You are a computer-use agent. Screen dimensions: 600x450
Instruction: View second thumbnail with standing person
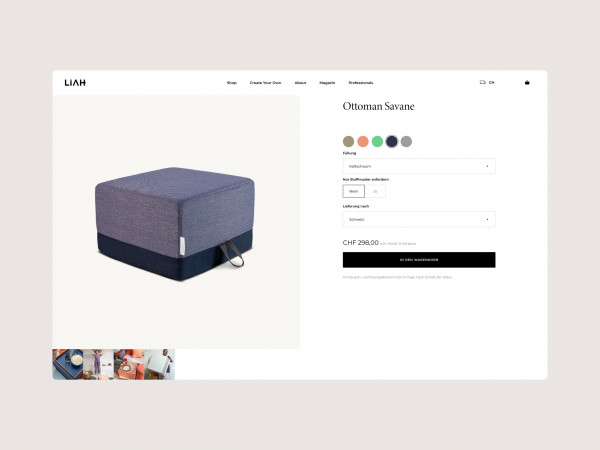pos(98,364)
